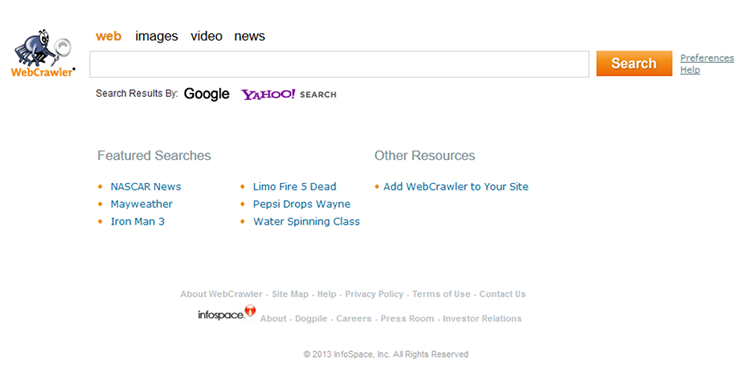
Task: Open the Privacy Policy footer link
Action: (x=374, y=294)
